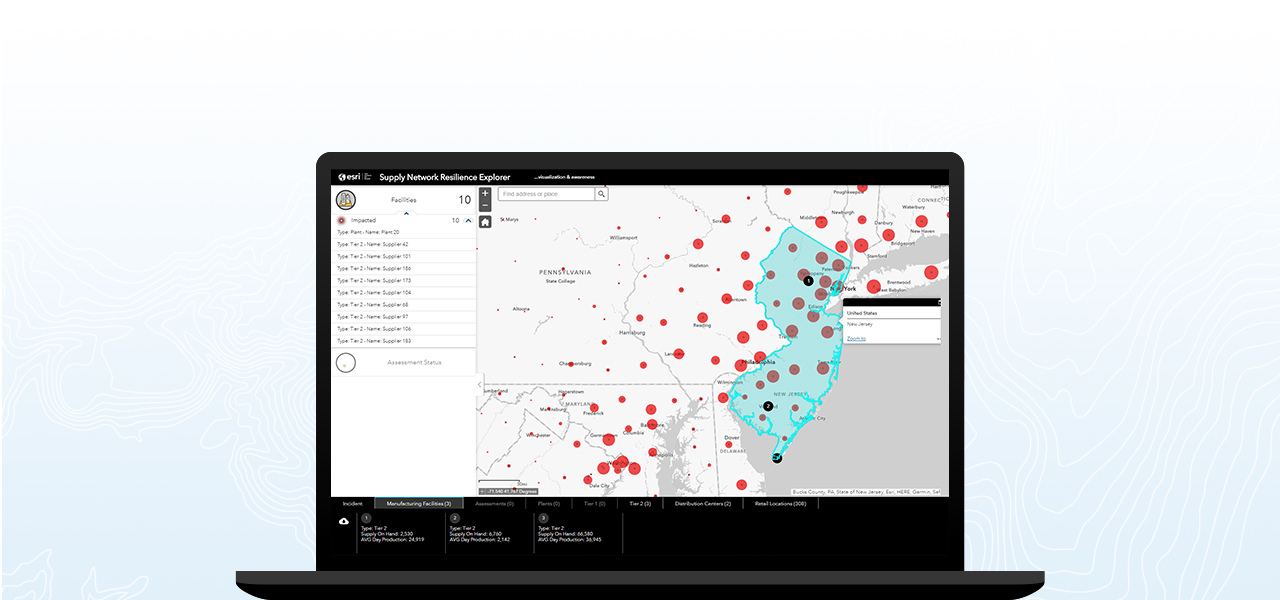This screenshot has height=600, width=1280.
Task: Click the red Impacted symbol icon
Action: click(x=342, y=220)
